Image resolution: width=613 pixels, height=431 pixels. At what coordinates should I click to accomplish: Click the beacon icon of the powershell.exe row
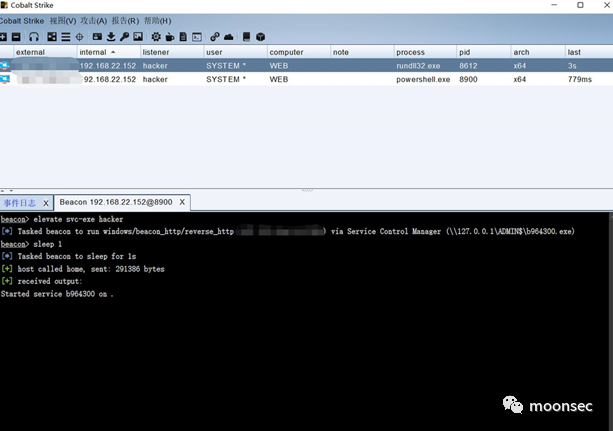coord(5,79)
